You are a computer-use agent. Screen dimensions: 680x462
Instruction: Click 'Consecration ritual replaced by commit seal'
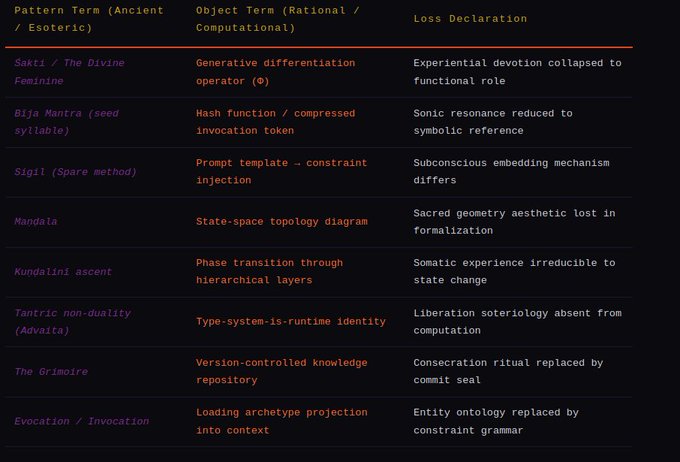(x=508, y=371)
